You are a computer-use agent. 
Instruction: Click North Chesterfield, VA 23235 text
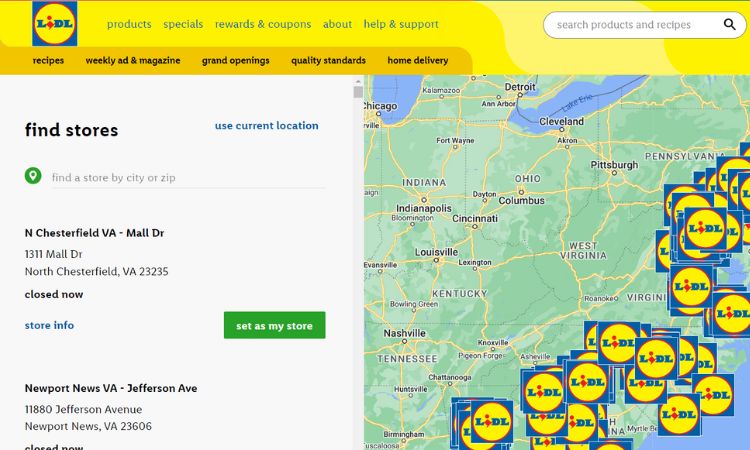pos(97,272)
